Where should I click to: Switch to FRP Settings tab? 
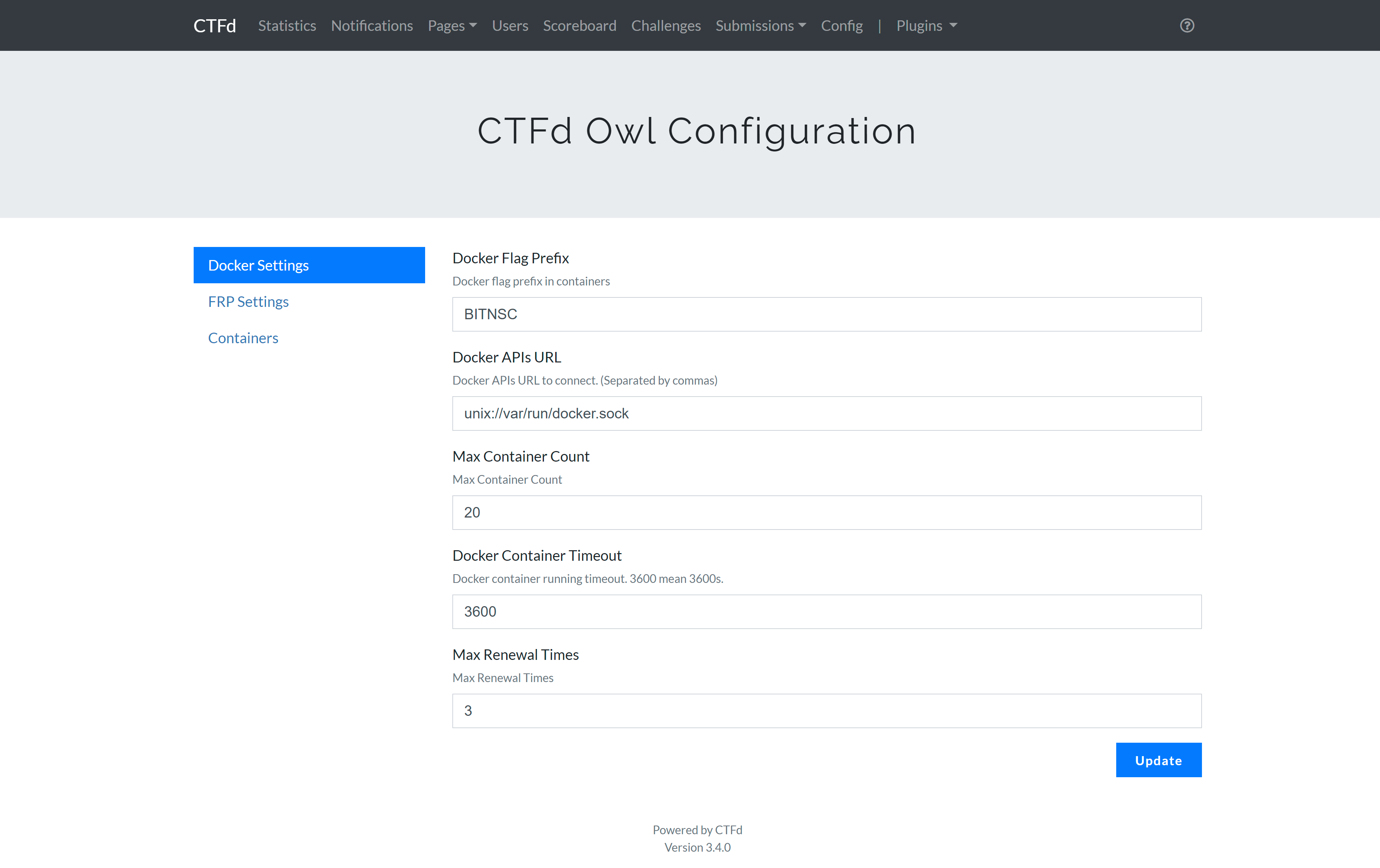248,301
